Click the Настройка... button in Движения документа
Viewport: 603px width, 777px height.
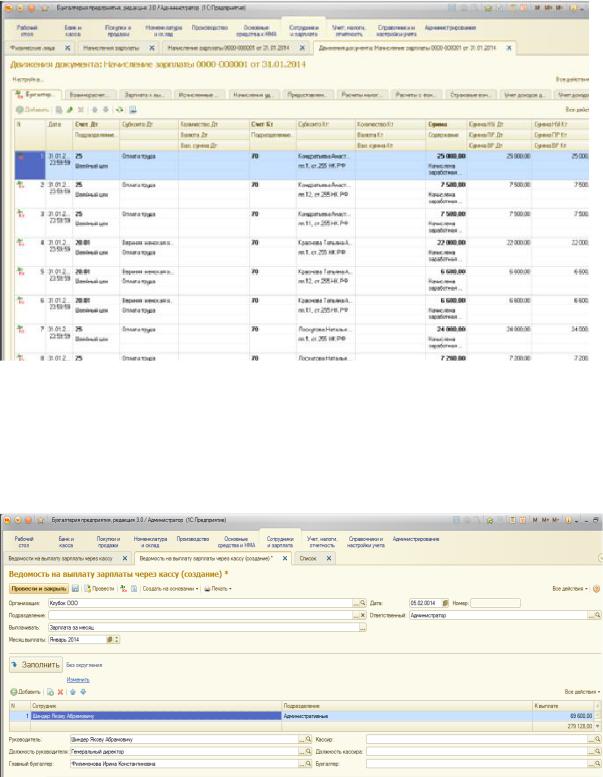point(28,79)
